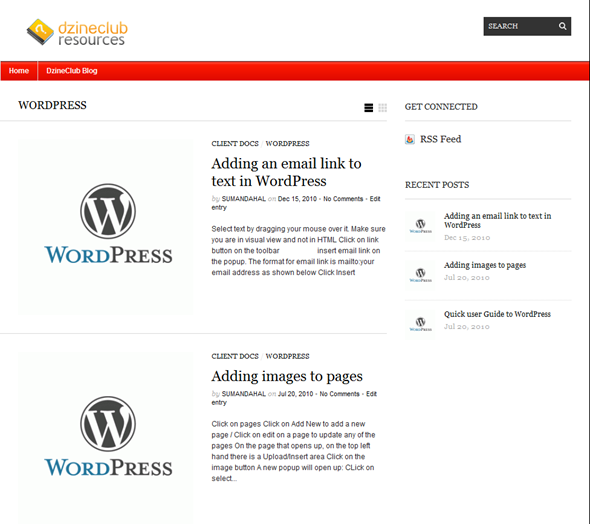Image resolution: width=590 pixels, height=524 pixels.
Task: Open recent post 'Adding an email link to text in WordPress'
Action: (497, 220)
